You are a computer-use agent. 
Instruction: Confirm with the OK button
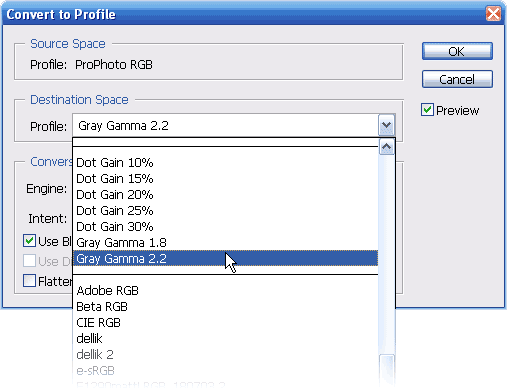coord(457,51)
